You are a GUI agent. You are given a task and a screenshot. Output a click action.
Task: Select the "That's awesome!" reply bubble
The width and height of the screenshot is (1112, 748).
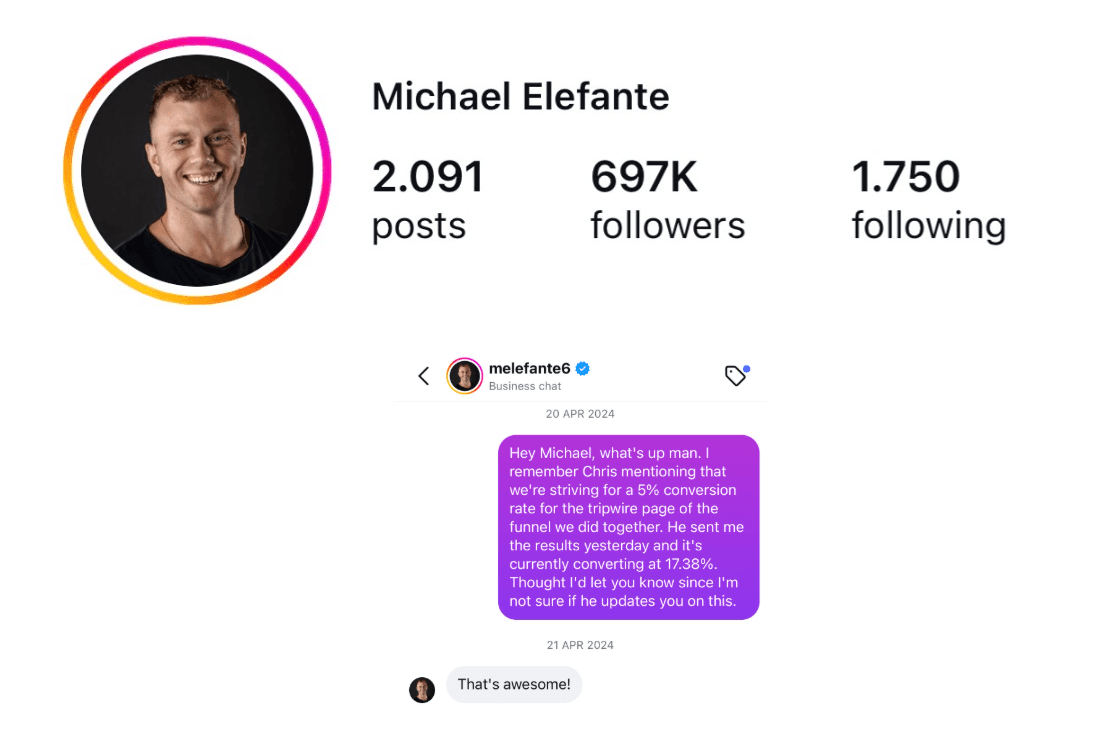(x=513, y=684)
